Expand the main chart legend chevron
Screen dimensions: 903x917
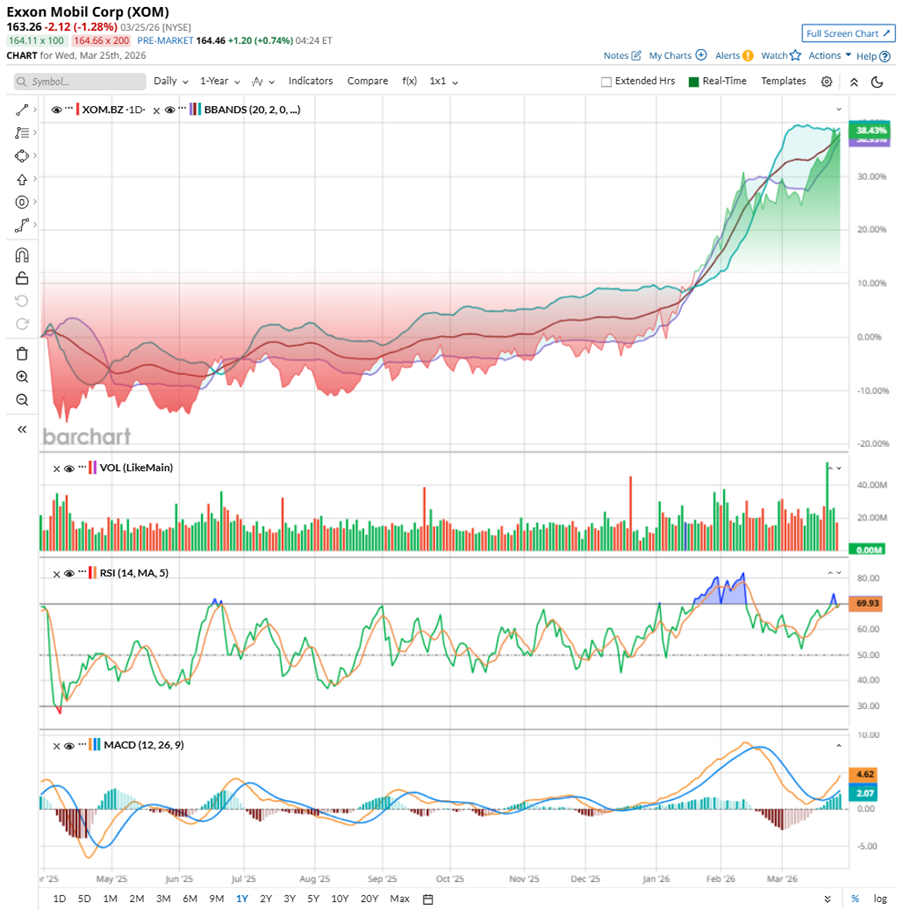pyautogui.click(x=839, y=109)
